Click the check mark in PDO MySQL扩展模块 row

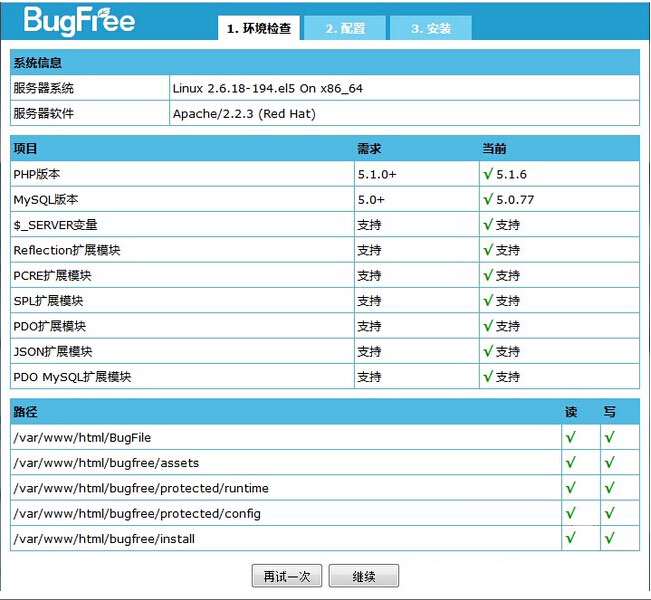(488, 377)
